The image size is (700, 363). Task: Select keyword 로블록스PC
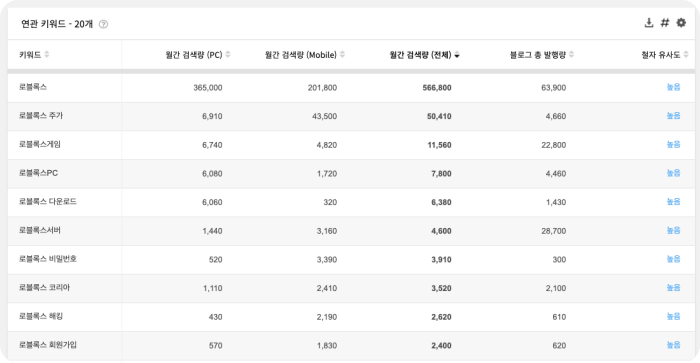tap(38, 173)
